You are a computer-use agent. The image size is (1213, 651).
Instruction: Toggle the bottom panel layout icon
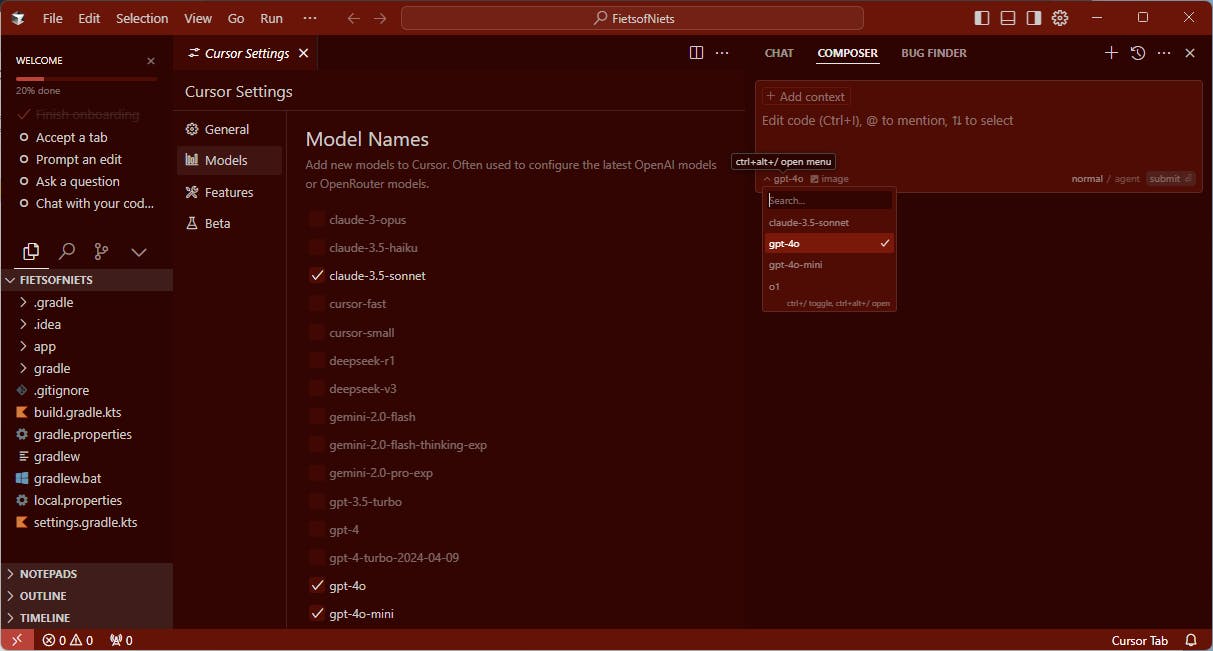coord(1008,18)
